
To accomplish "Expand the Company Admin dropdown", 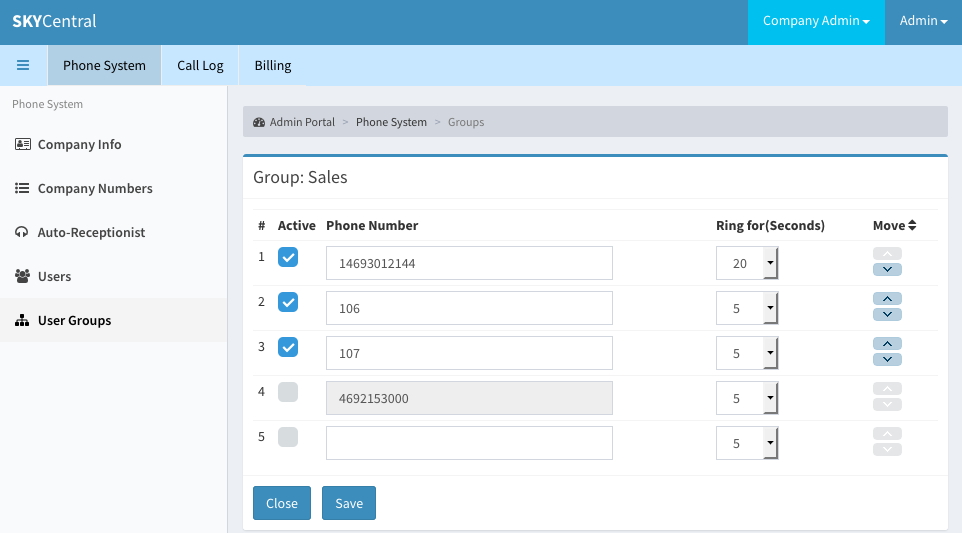I will coord(816,21).
